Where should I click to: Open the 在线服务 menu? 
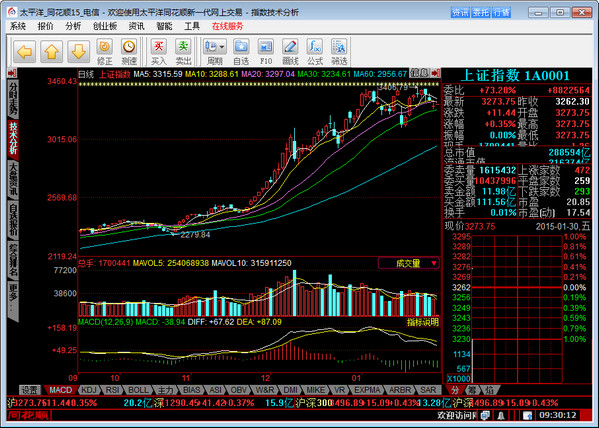click(228, 26)
